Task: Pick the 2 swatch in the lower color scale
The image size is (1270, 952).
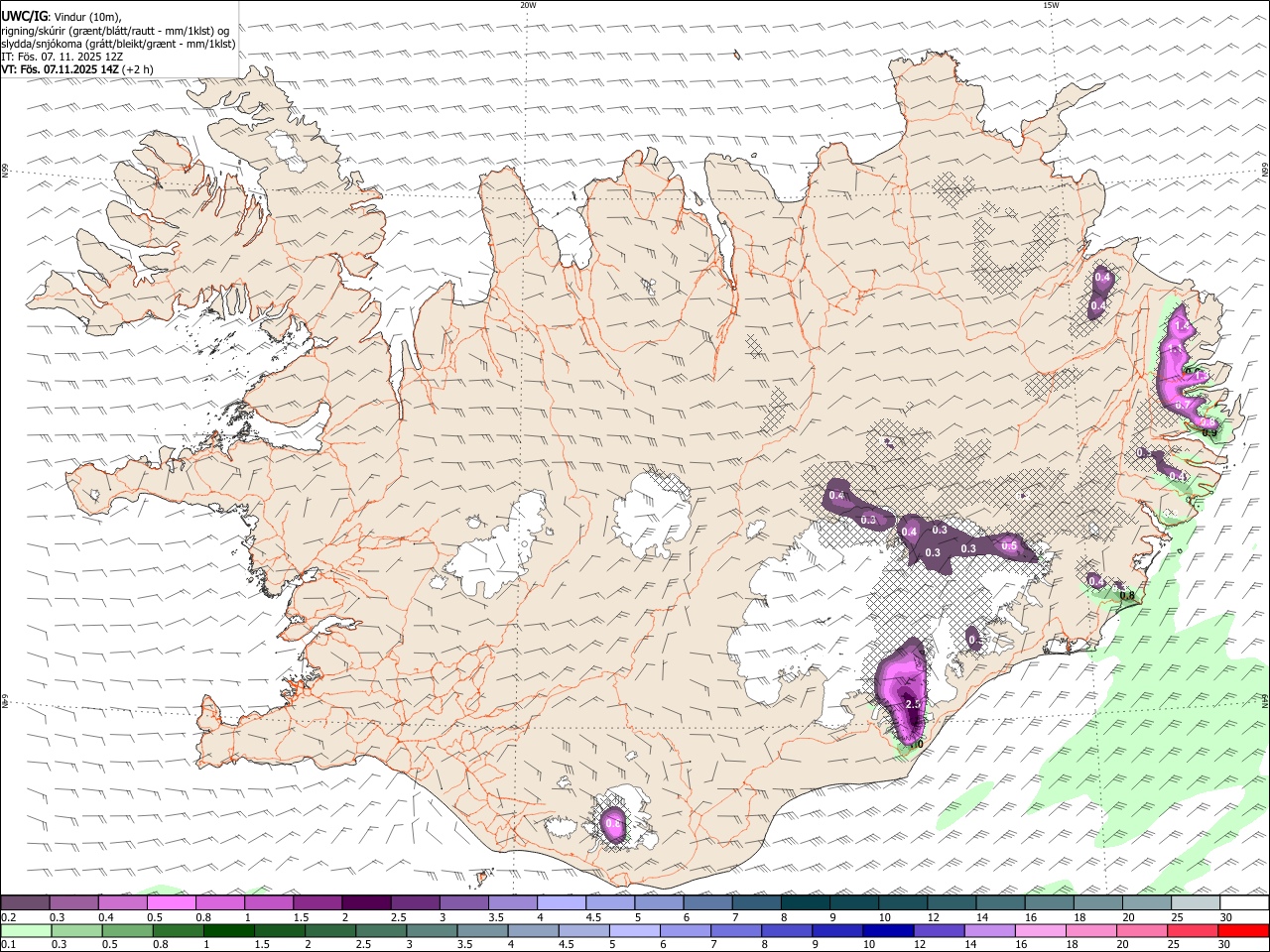Action: pos(329,930)
